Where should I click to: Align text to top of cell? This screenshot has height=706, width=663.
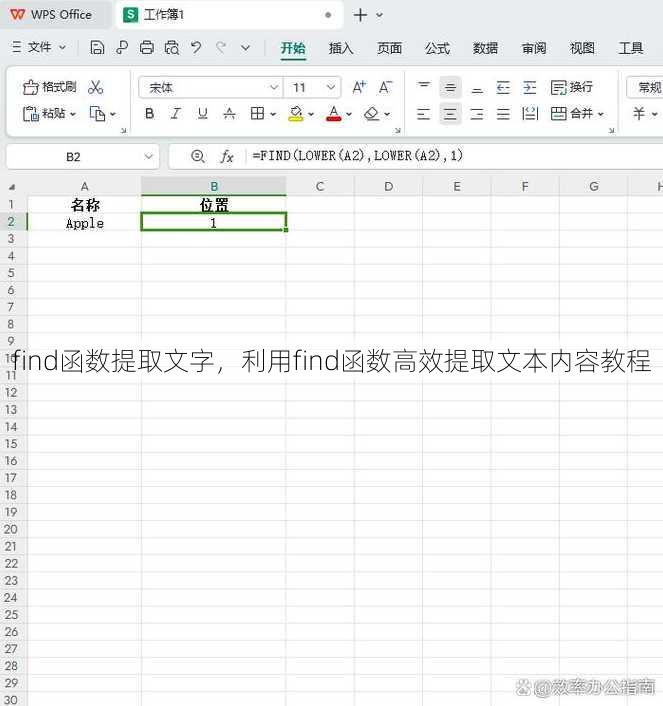pyautogui.click(x=423, y=87)
